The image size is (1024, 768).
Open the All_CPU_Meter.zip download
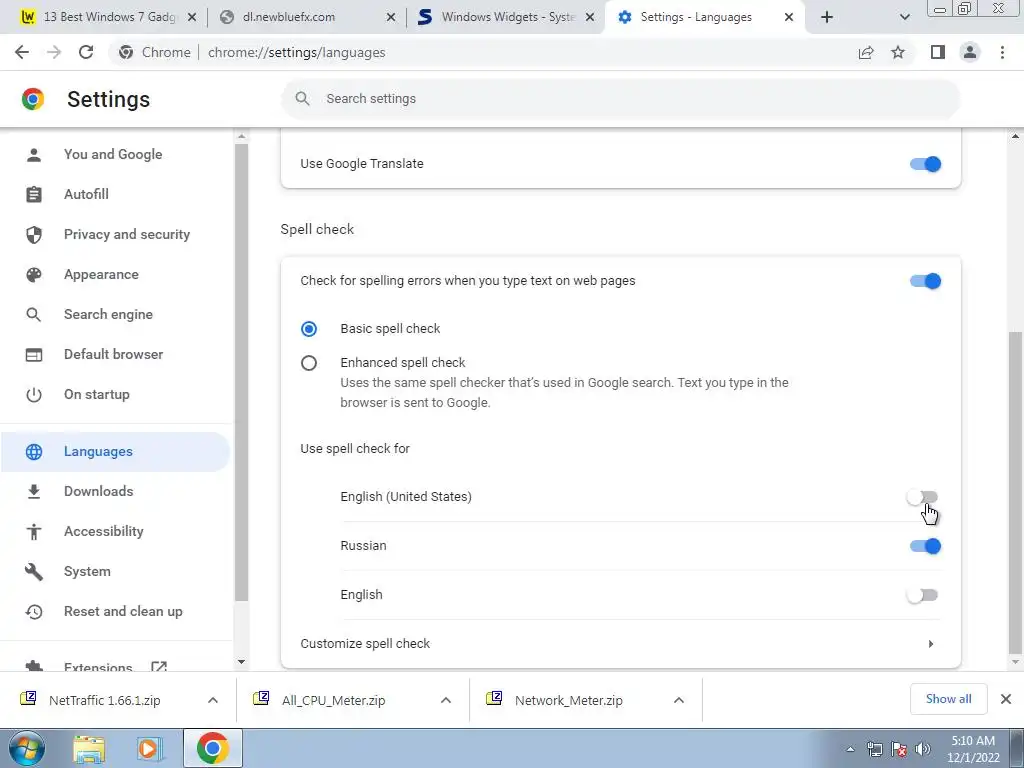tap(333, 701)
